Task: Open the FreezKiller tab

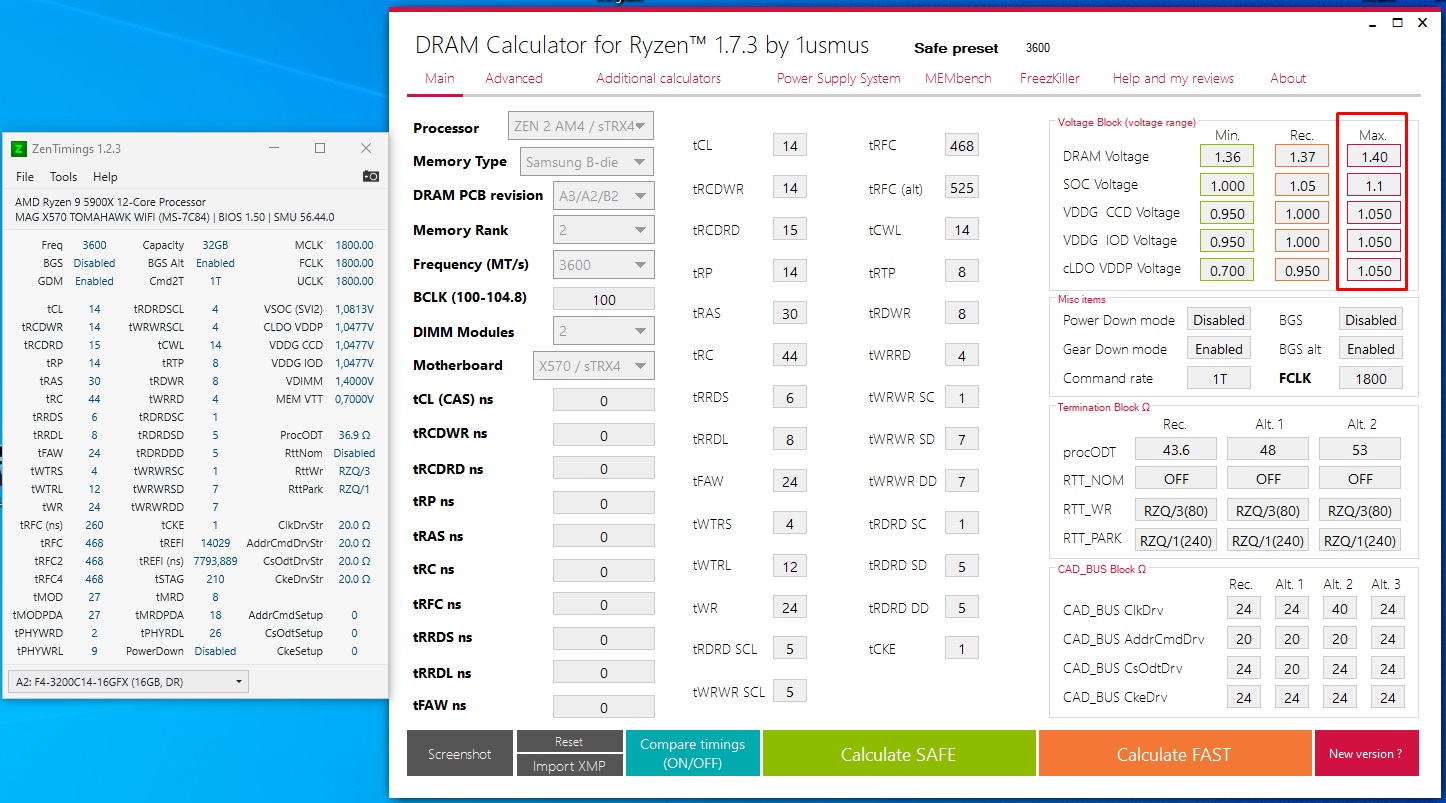Action: click(x=1050, y=78)
